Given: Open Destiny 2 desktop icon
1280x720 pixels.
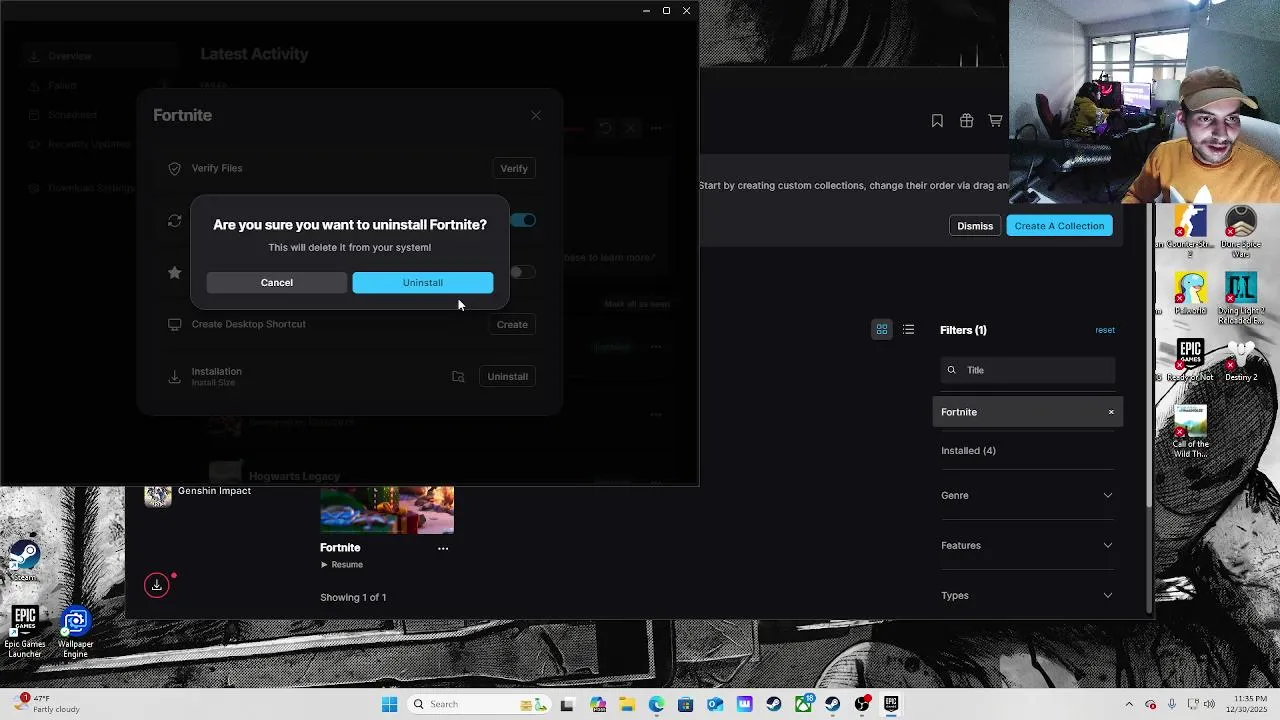Looking at the screenshot, I should (1240, 361).
